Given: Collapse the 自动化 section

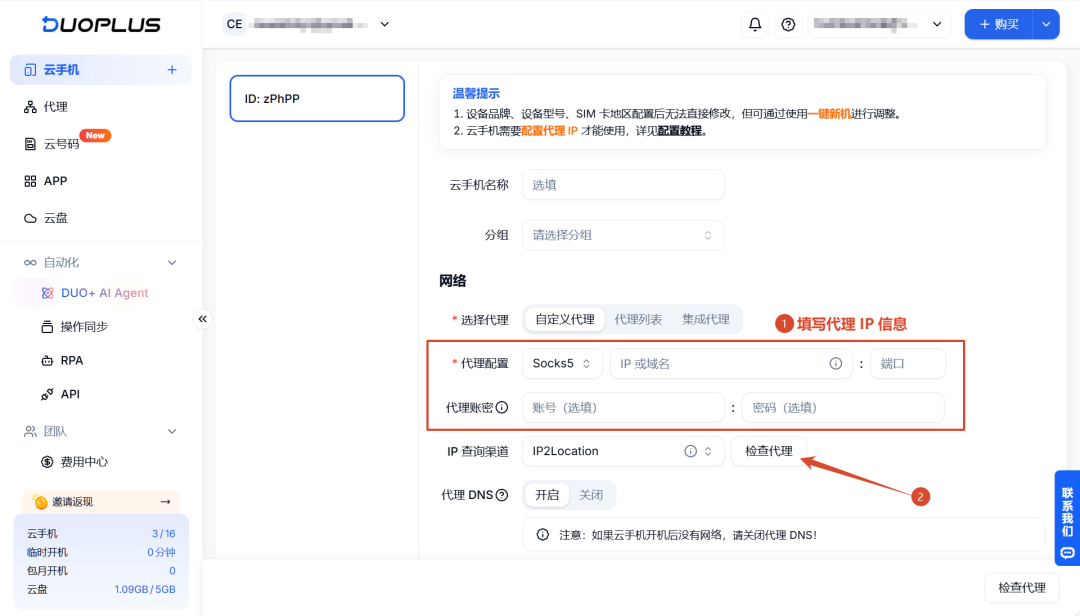Looking at the screenshot, I should tap(172, 263).
